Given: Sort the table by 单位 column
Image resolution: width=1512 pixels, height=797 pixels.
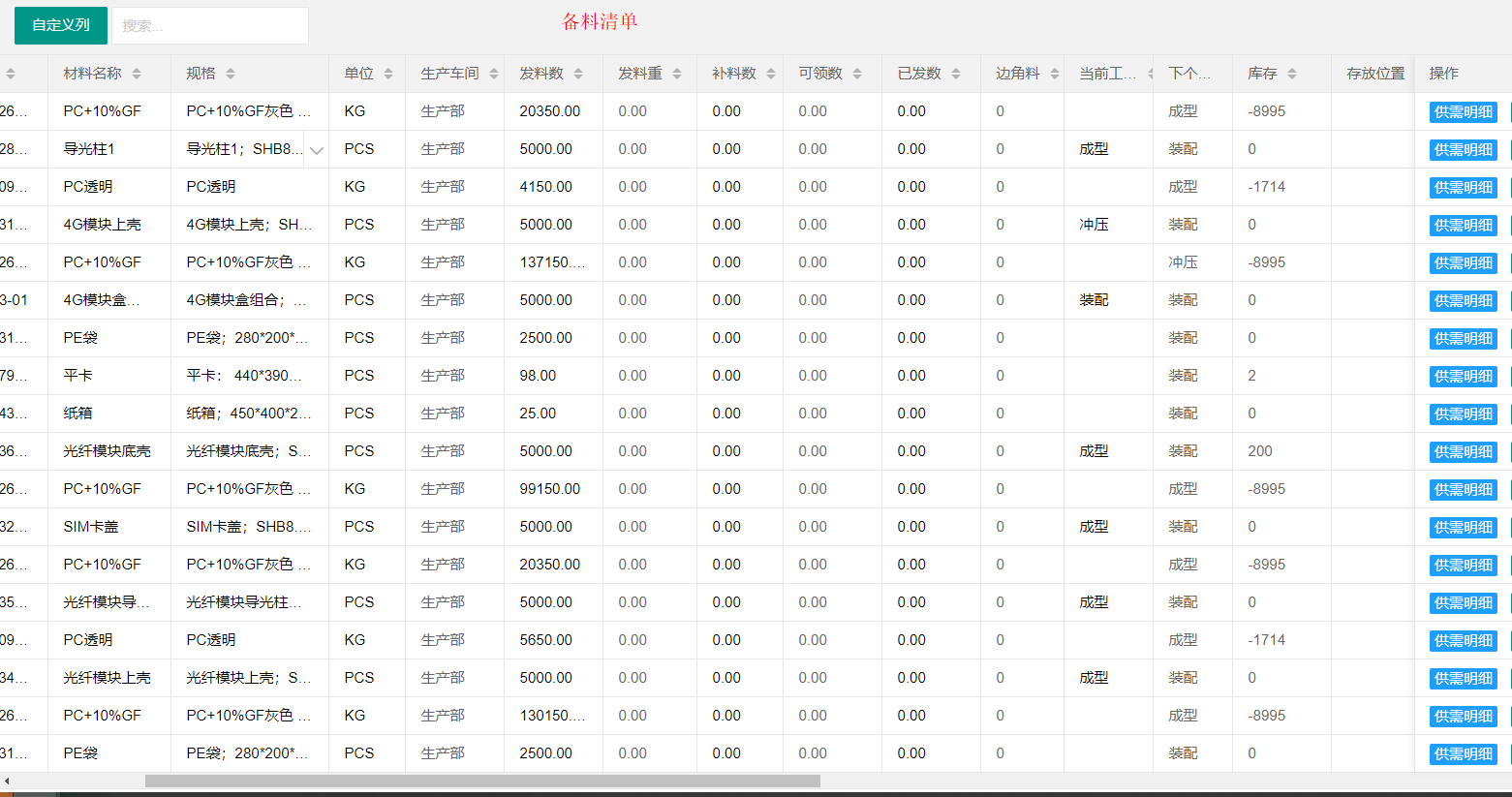Looking at the screenshot, I should [388, 74].
